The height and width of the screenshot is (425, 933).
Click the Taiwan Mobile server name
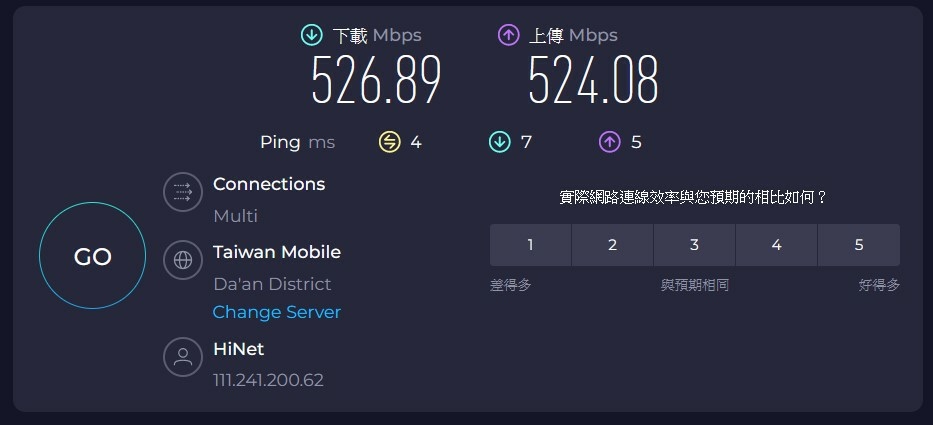point(277,252)
